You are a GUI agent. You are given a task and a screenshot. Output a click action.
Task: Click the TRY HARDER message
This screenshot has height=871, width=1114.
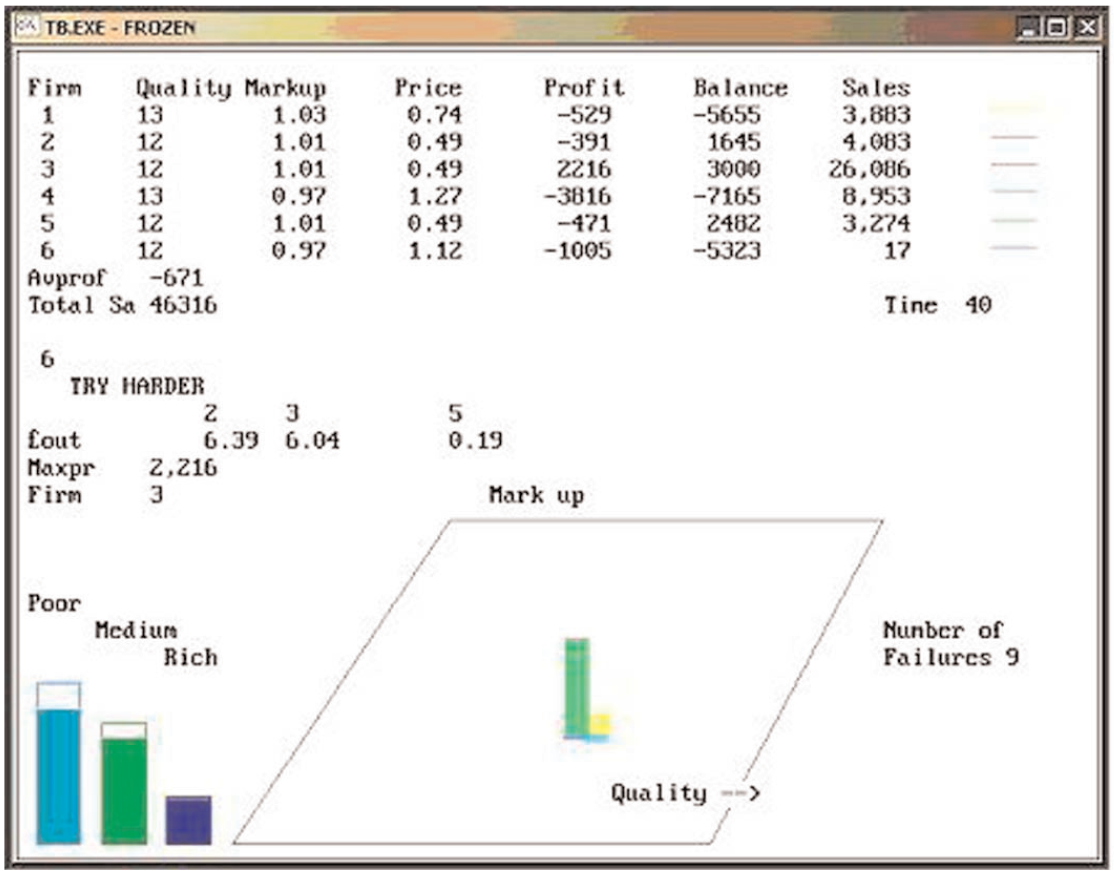pyautogui.click(x=137, y=386)
